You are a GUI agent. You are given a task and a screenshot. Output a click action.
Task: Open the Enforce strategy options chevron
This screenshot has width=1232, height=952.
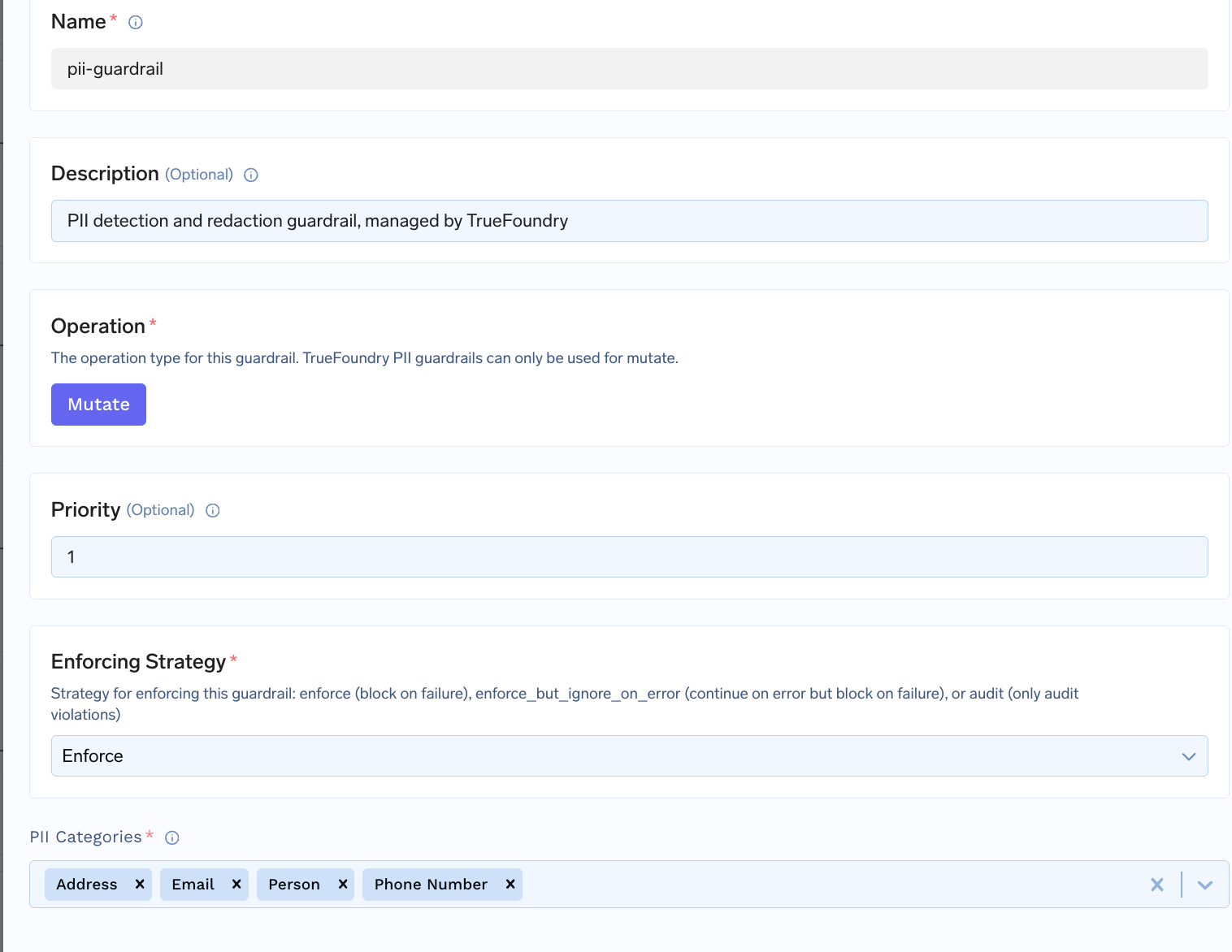[x=1189, y=756]
